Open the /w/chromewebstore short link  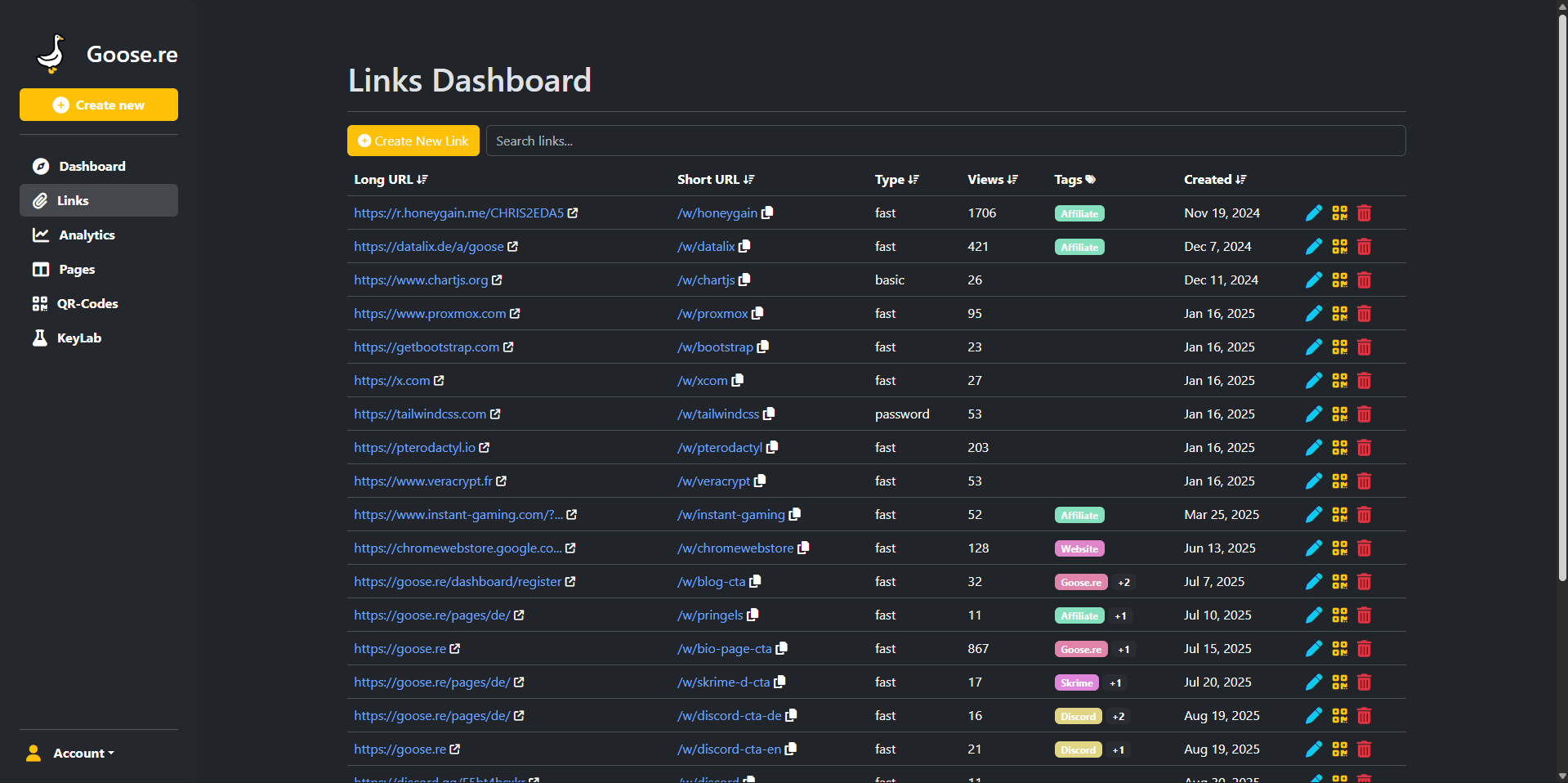tap(735, 548)
